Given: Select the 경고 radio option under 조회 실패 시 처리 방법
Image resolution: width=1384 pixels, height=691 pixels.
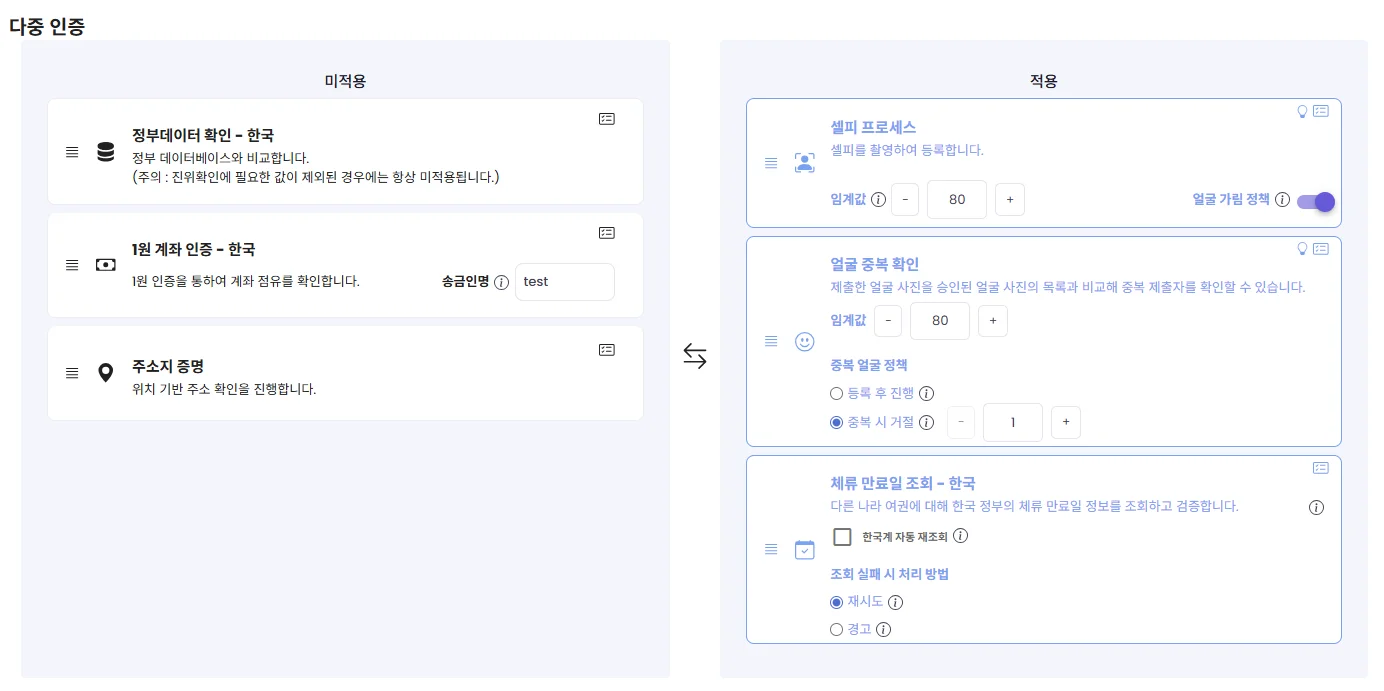Looking at the screenshot, I should click(x=835, y=629).
